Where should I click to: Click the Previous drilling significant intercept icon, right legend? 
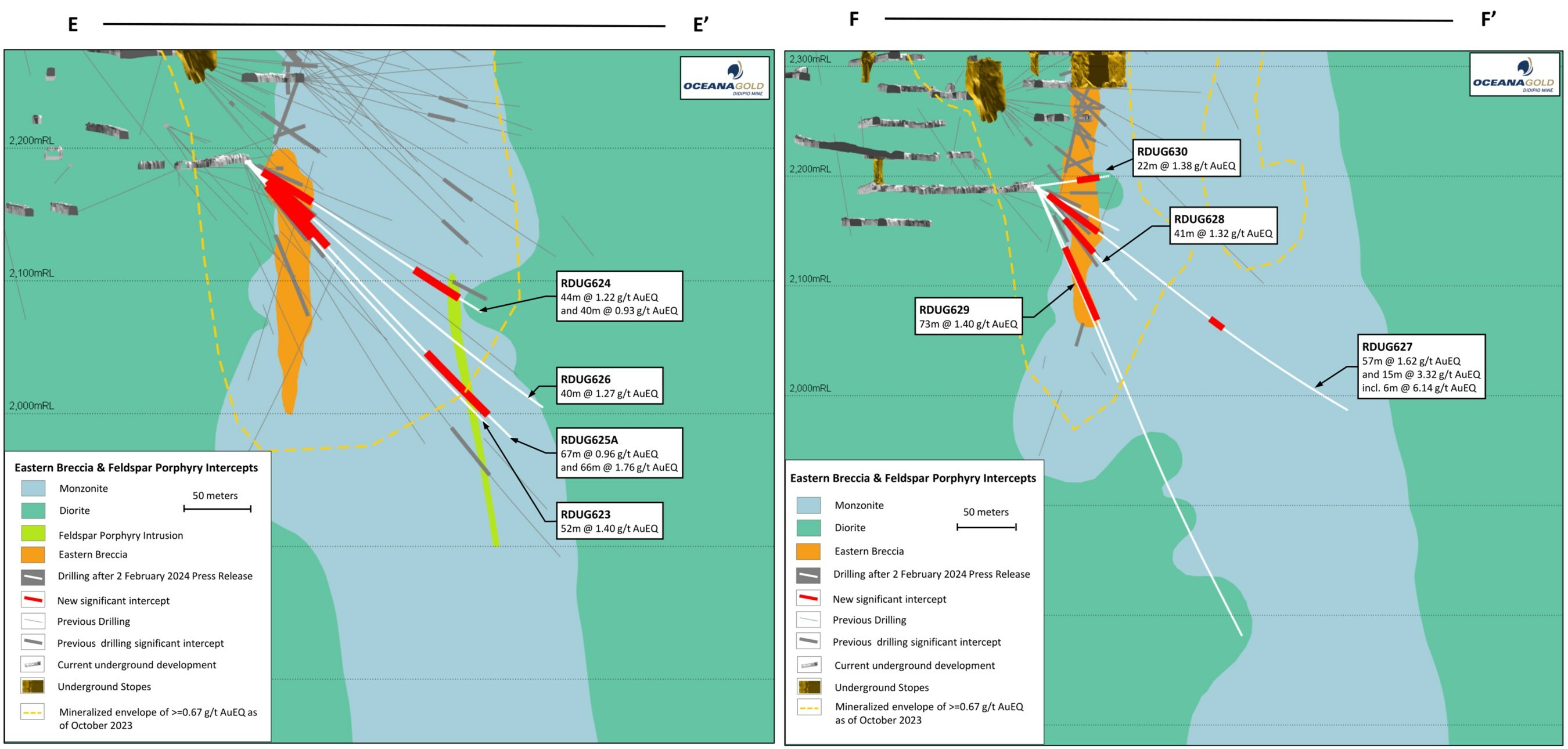(808, 642)
